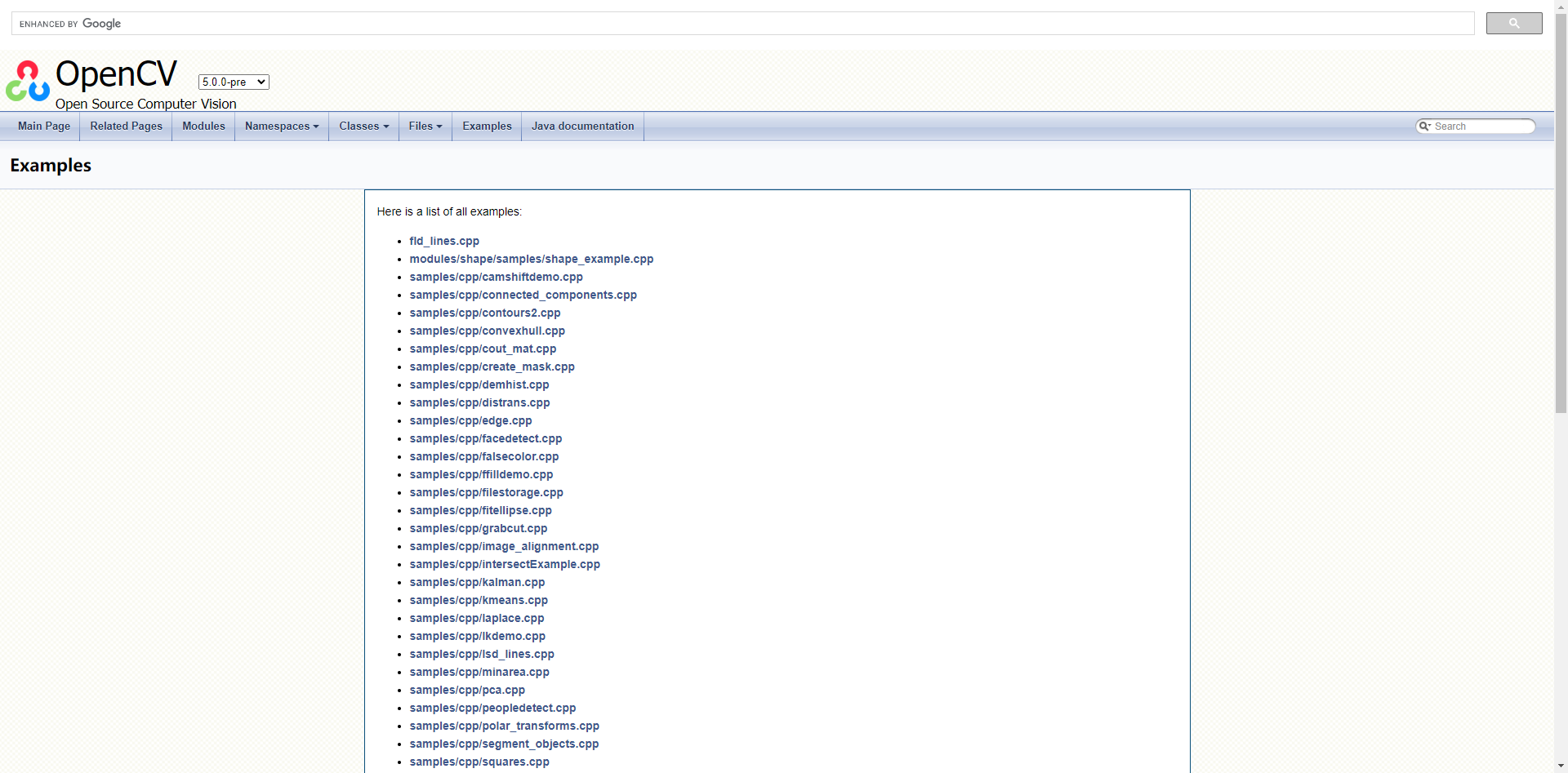Open samples/cpp/grabcut.cpp link
1568x773 pixels.
tap(479, 529)
